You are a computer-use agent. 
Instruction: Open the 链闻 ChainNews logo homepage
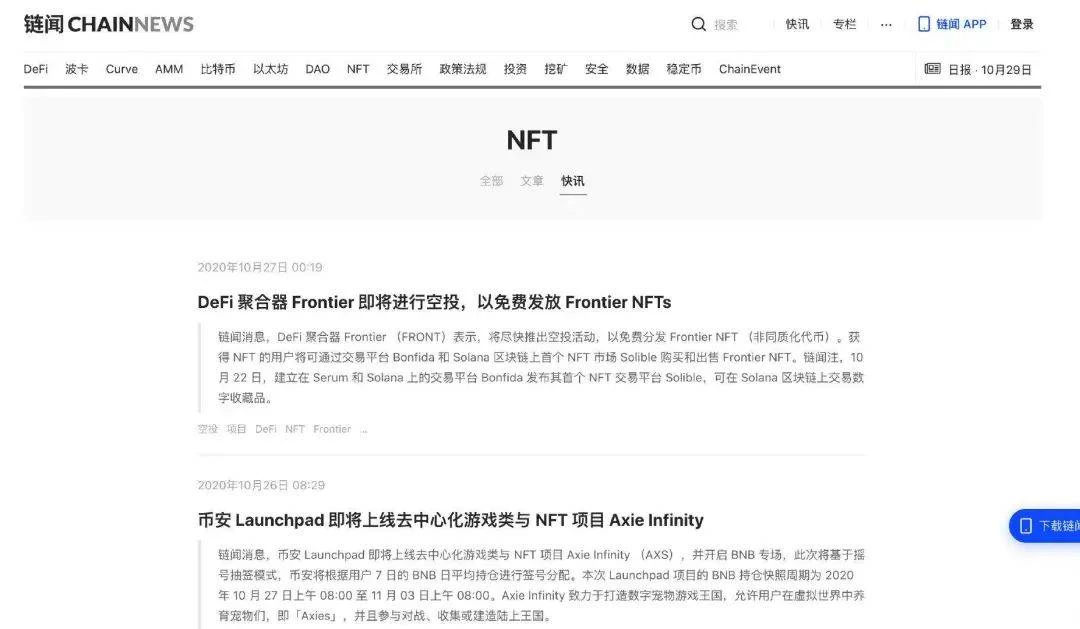109,24
